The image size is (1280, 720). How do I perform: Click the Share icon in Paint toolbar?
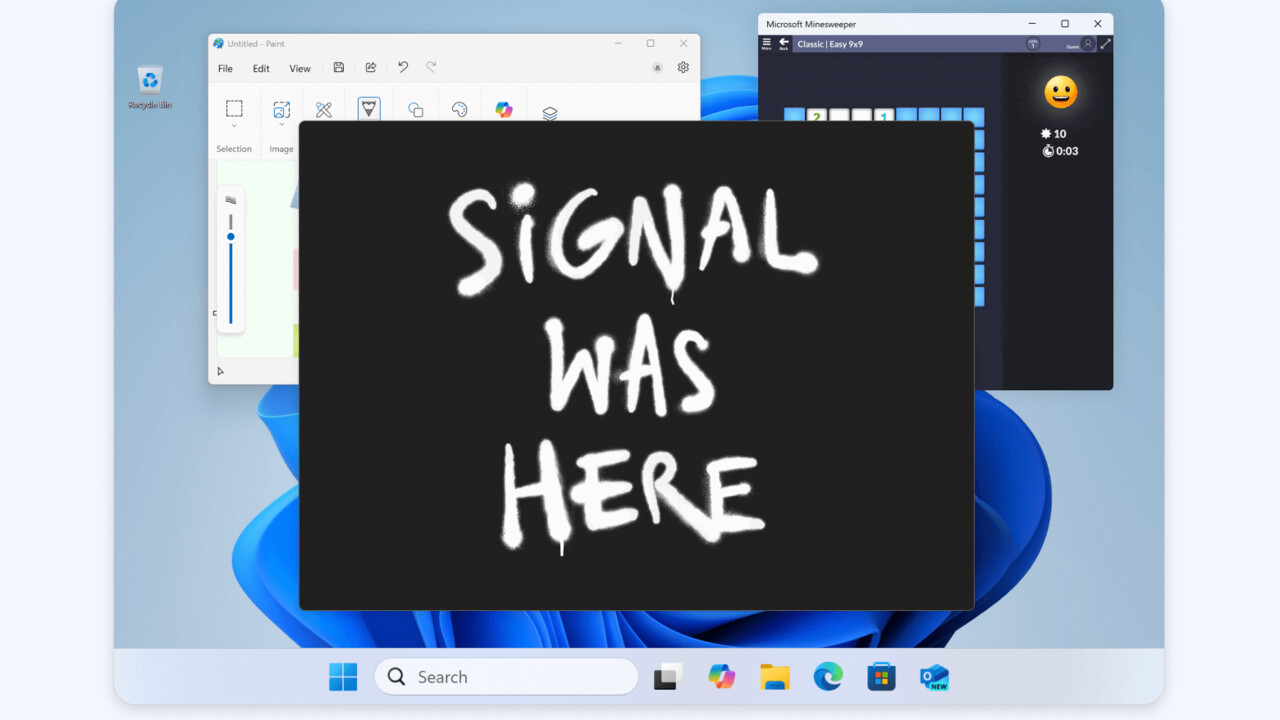(x=371, y=68)
